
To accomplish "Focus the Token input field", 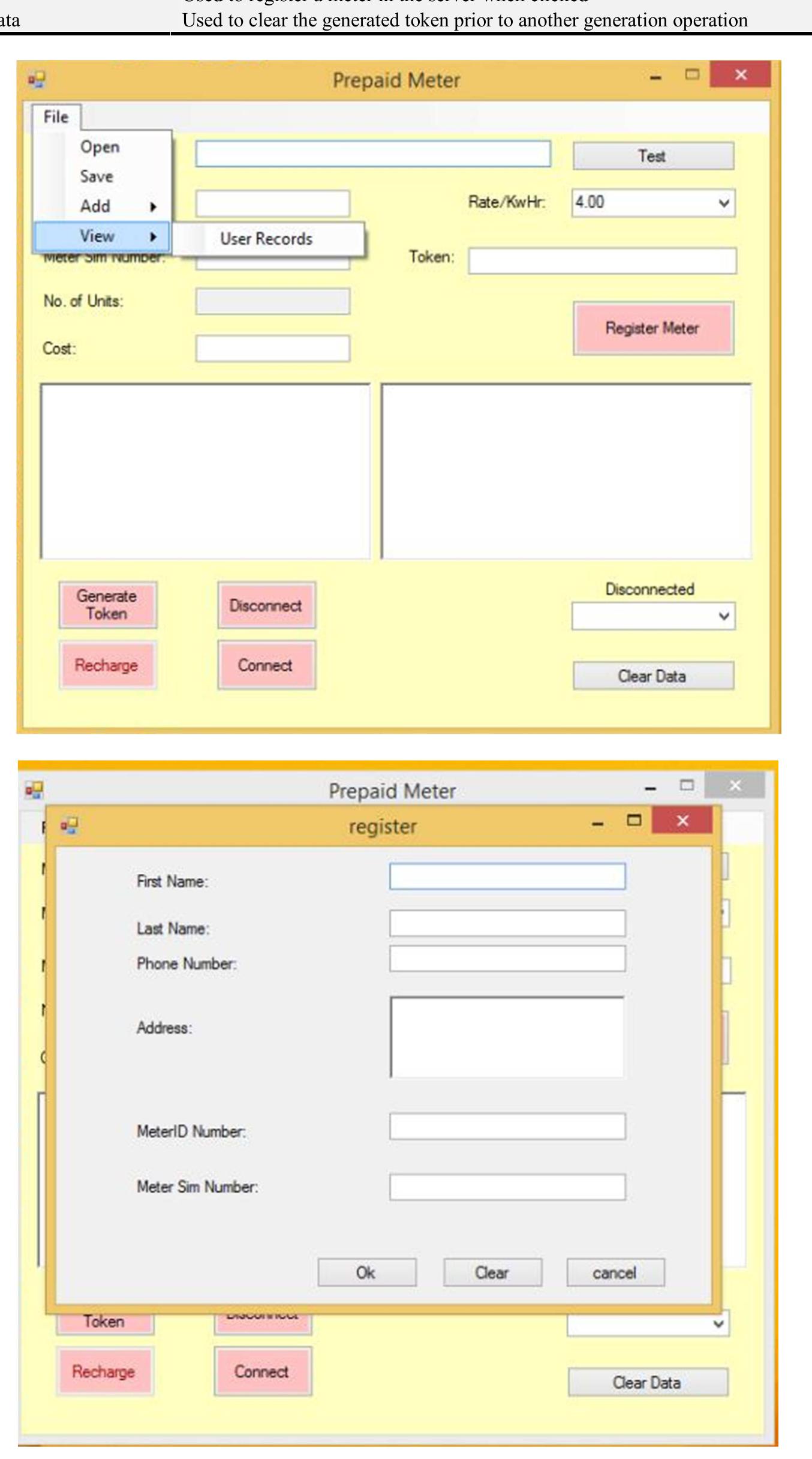I will [602, 261].
